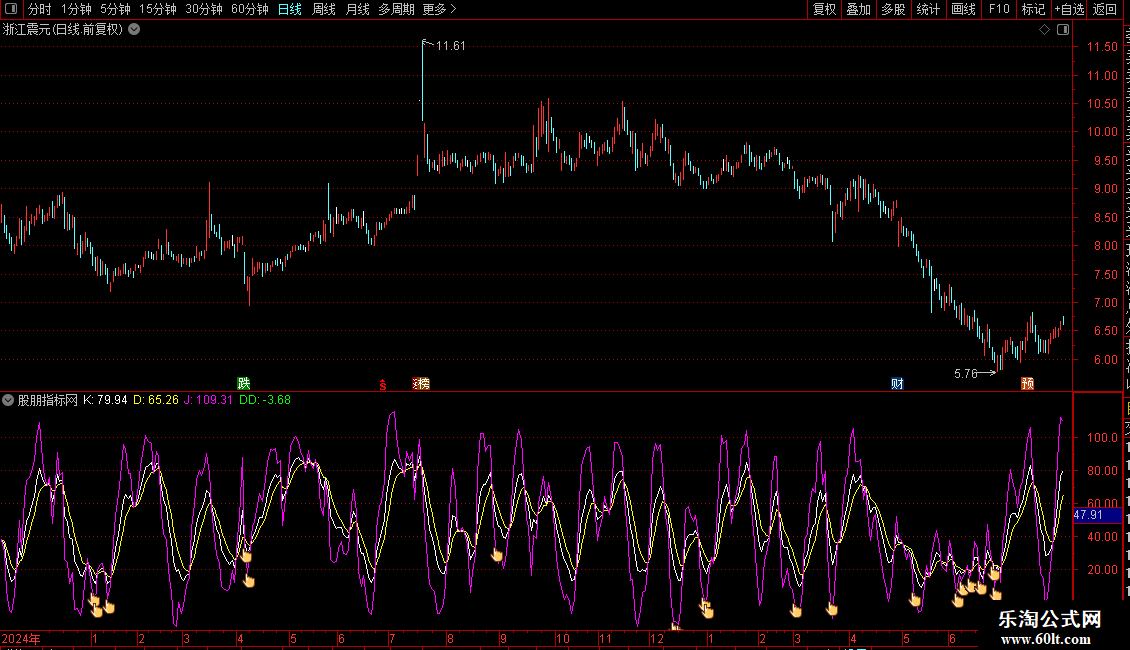Click the 11.50 price axis label
The width and height of the screenshot is (1130, 650).
point(1102,47)
